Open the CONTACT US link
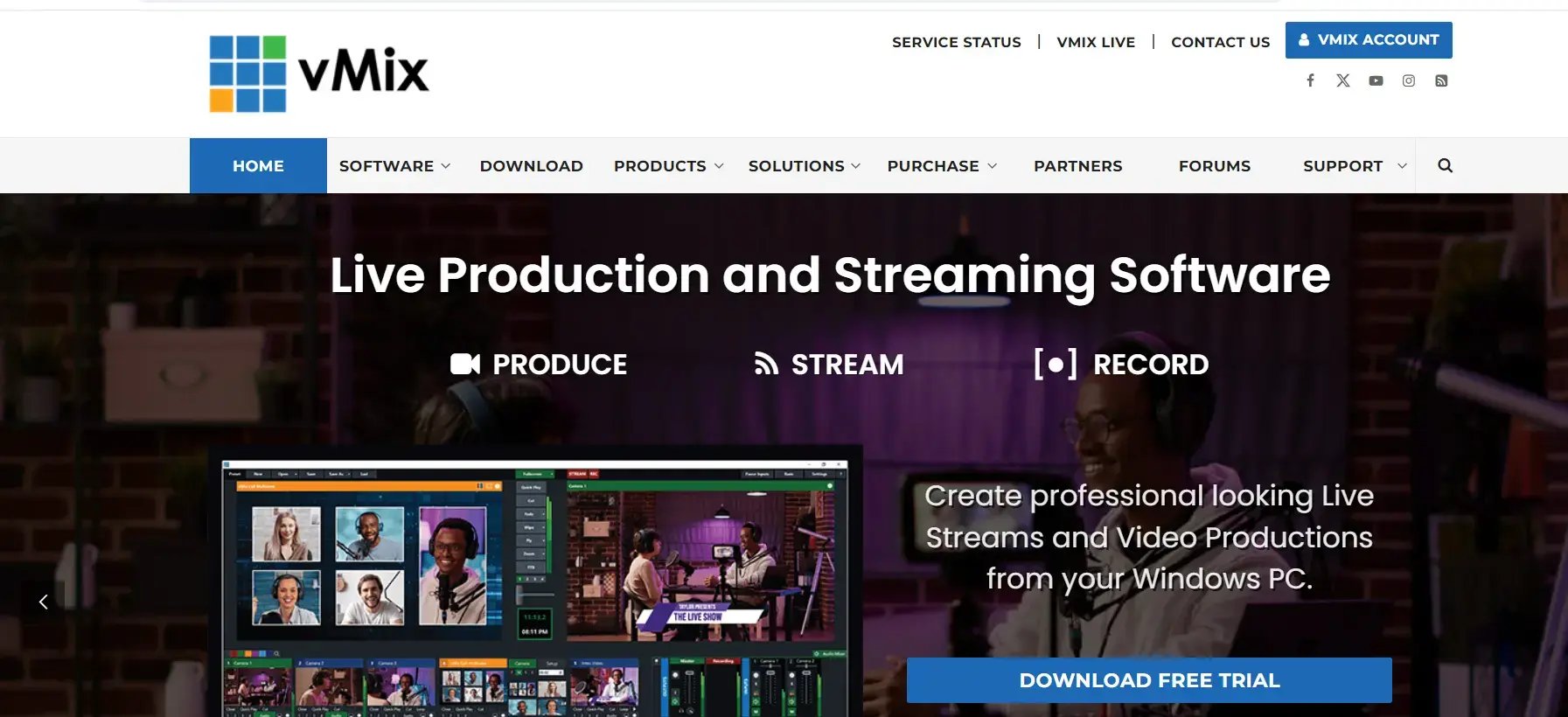Image resolution: width=1568 pixels, height=717 pixels. tap(1221, 42)
